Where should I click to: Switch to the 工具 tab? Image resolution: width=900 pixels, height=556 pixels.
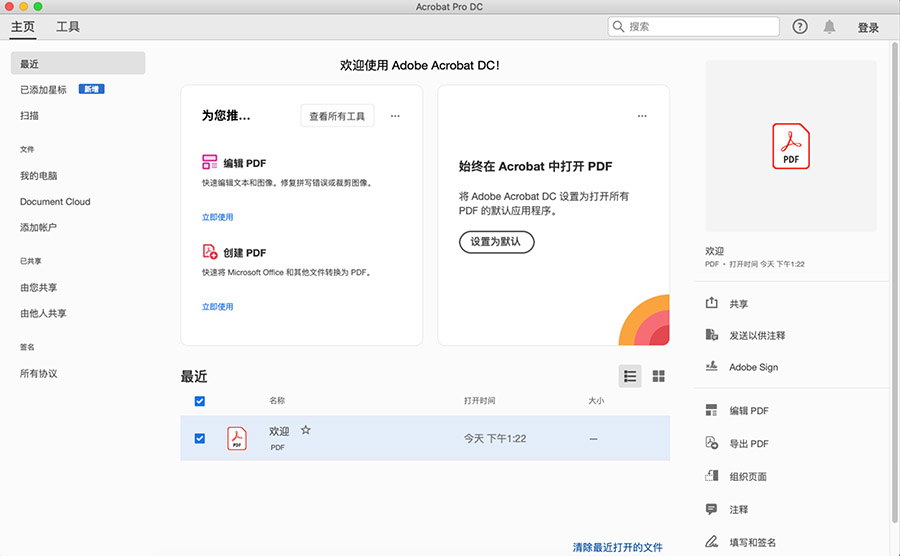(x=68, y=27)
